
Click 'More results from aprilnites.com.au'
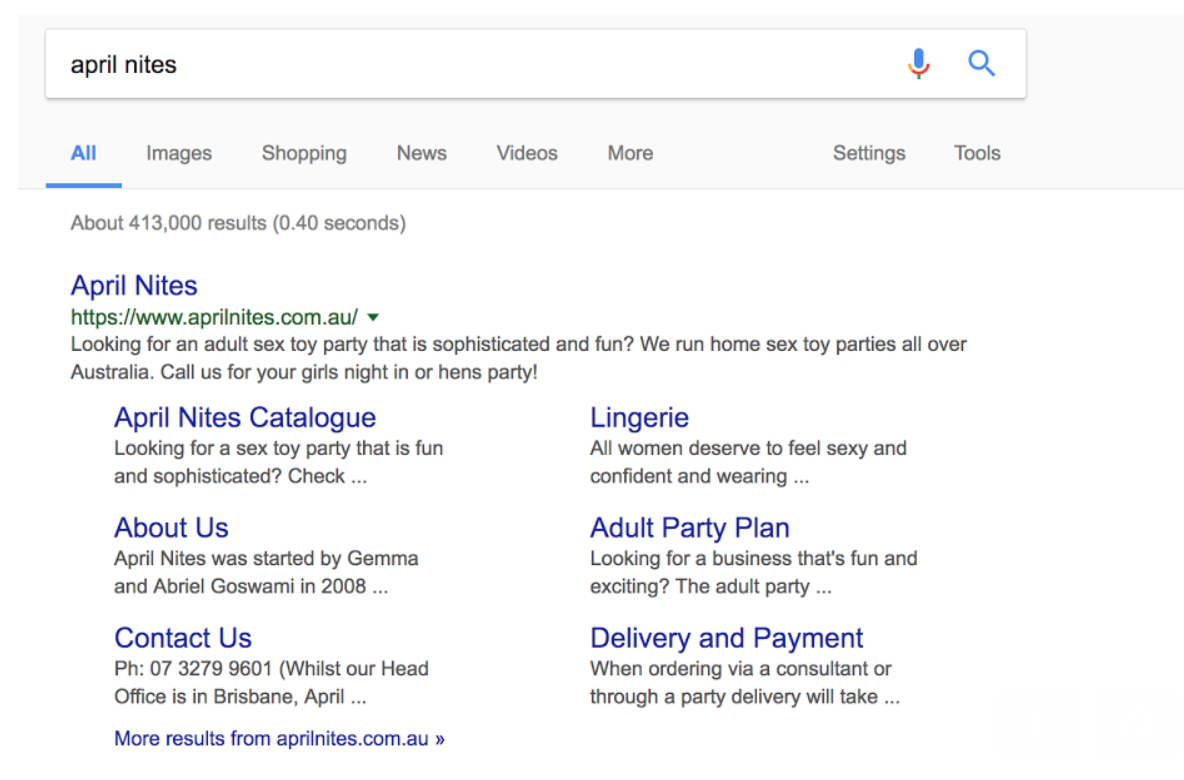tap(279, 738)
